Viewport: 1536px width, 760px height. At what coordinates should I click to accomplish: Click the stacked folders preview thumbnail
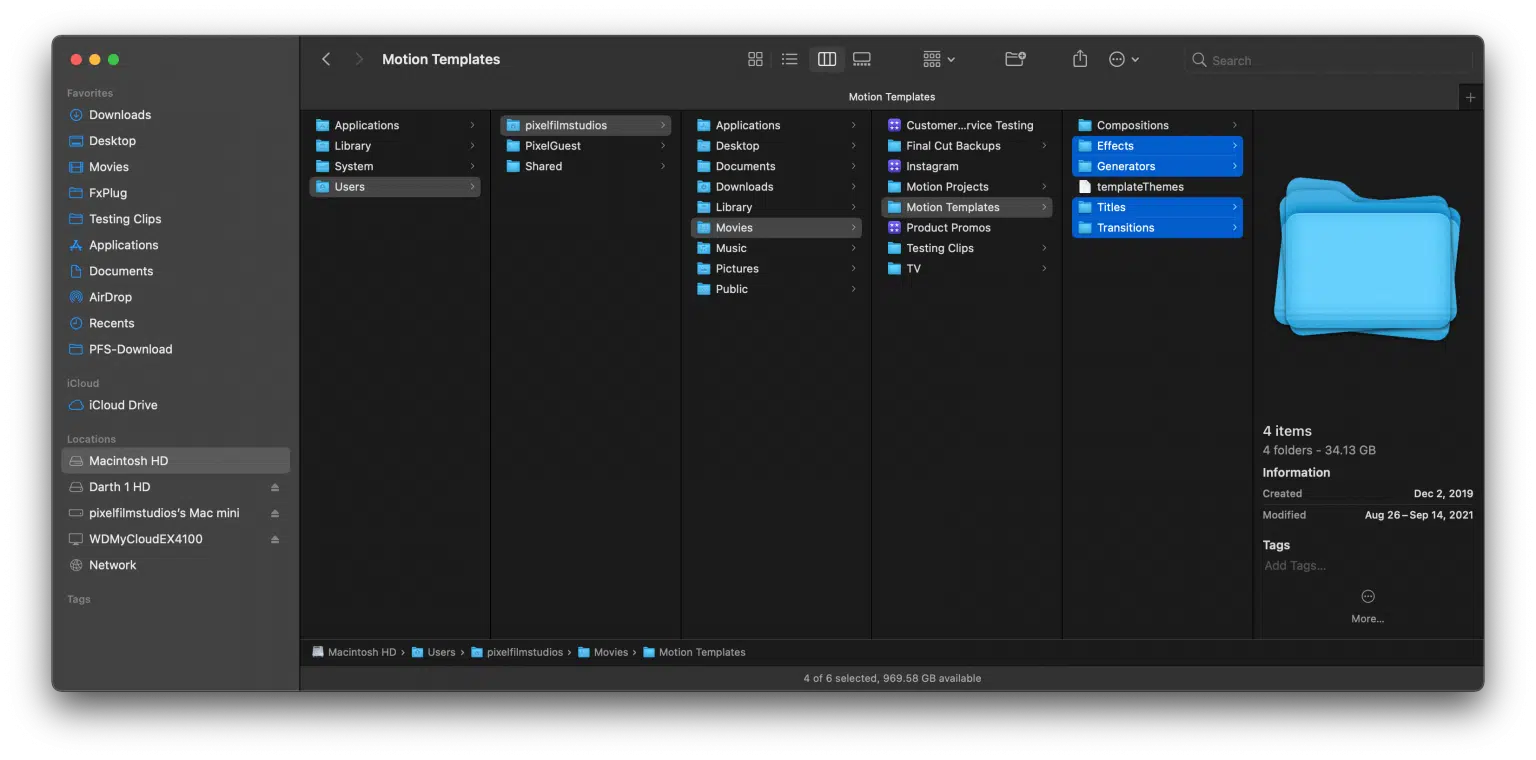coord(1367,259)
